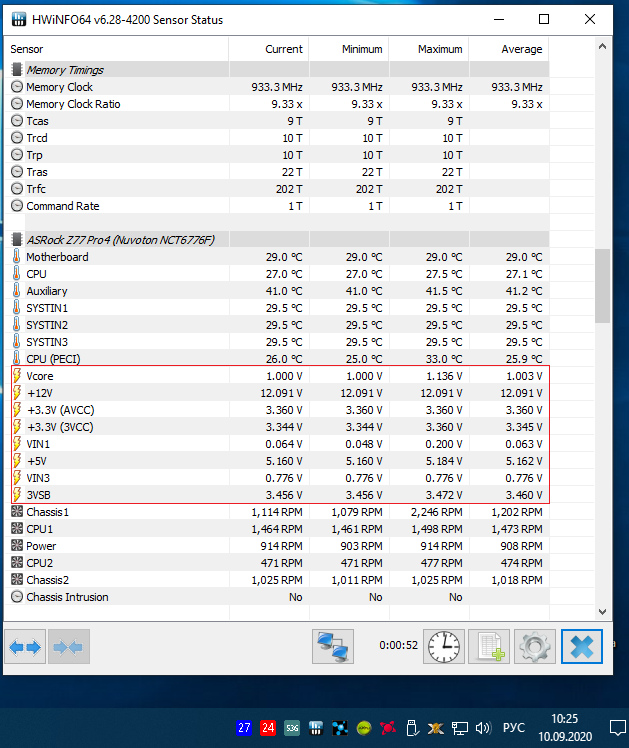The height and width of the screenshot is (748, 629).
Task: Select the CPU temperature row
Action: coord(277,274)
